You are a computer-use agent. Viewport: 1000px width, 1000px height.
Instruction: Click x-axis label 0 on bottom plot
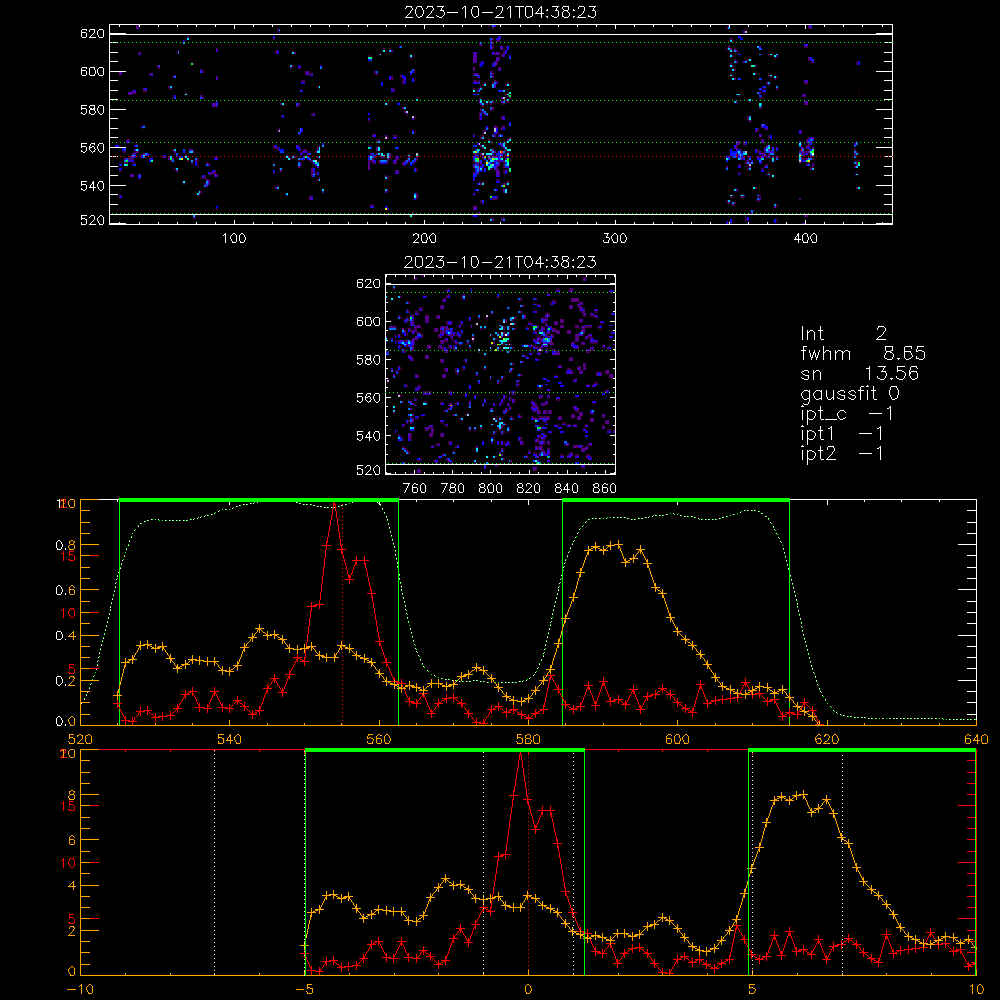pos(528,989)
